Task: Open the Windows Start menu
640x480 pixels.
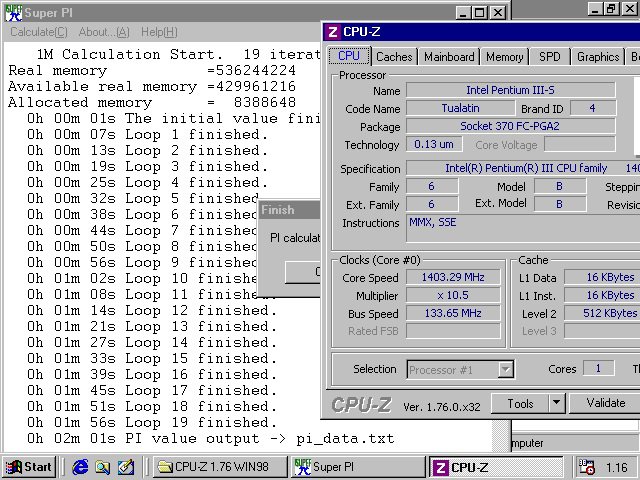Action: point(29,467)
